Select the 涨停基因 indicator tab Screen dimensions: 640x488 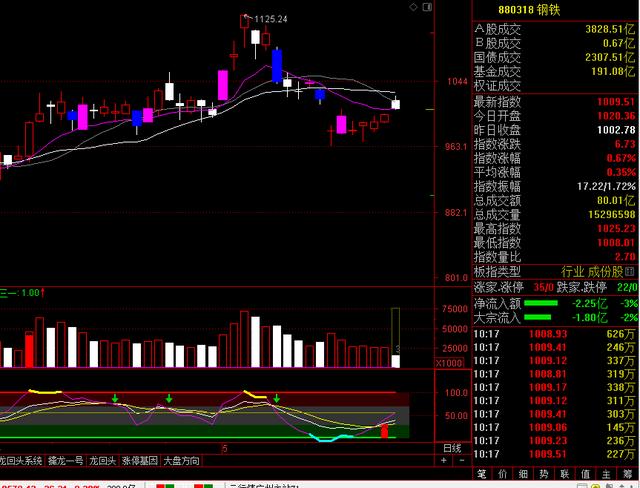click(140, 461)
